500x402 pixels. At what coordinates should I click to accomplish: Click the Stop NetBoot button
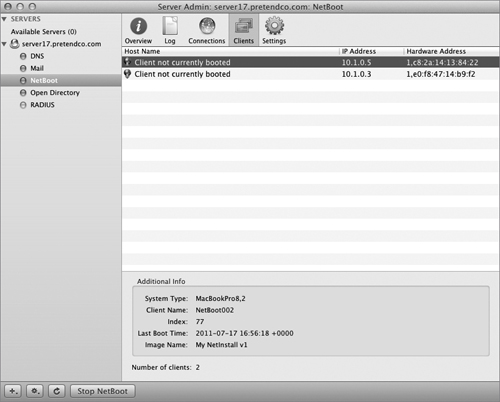(103, 391)
